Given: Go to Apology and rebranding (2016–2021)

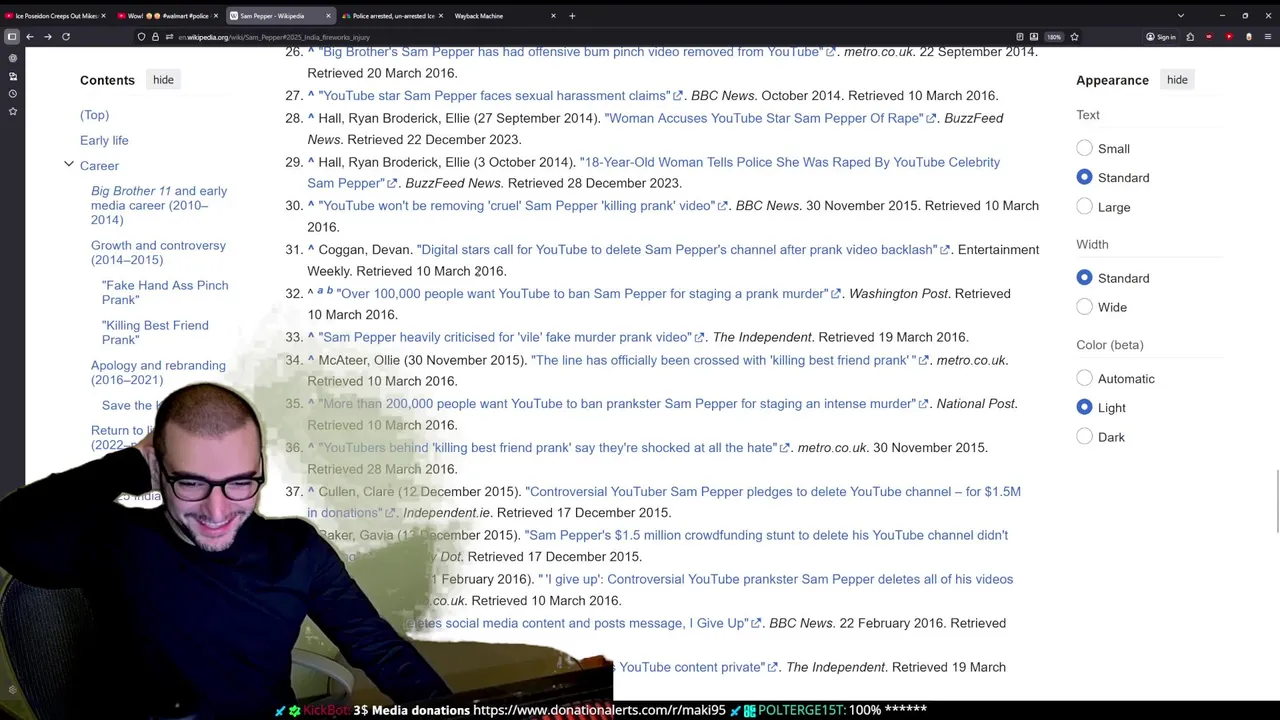Looking at the screenshot, I should click(158, 372).
